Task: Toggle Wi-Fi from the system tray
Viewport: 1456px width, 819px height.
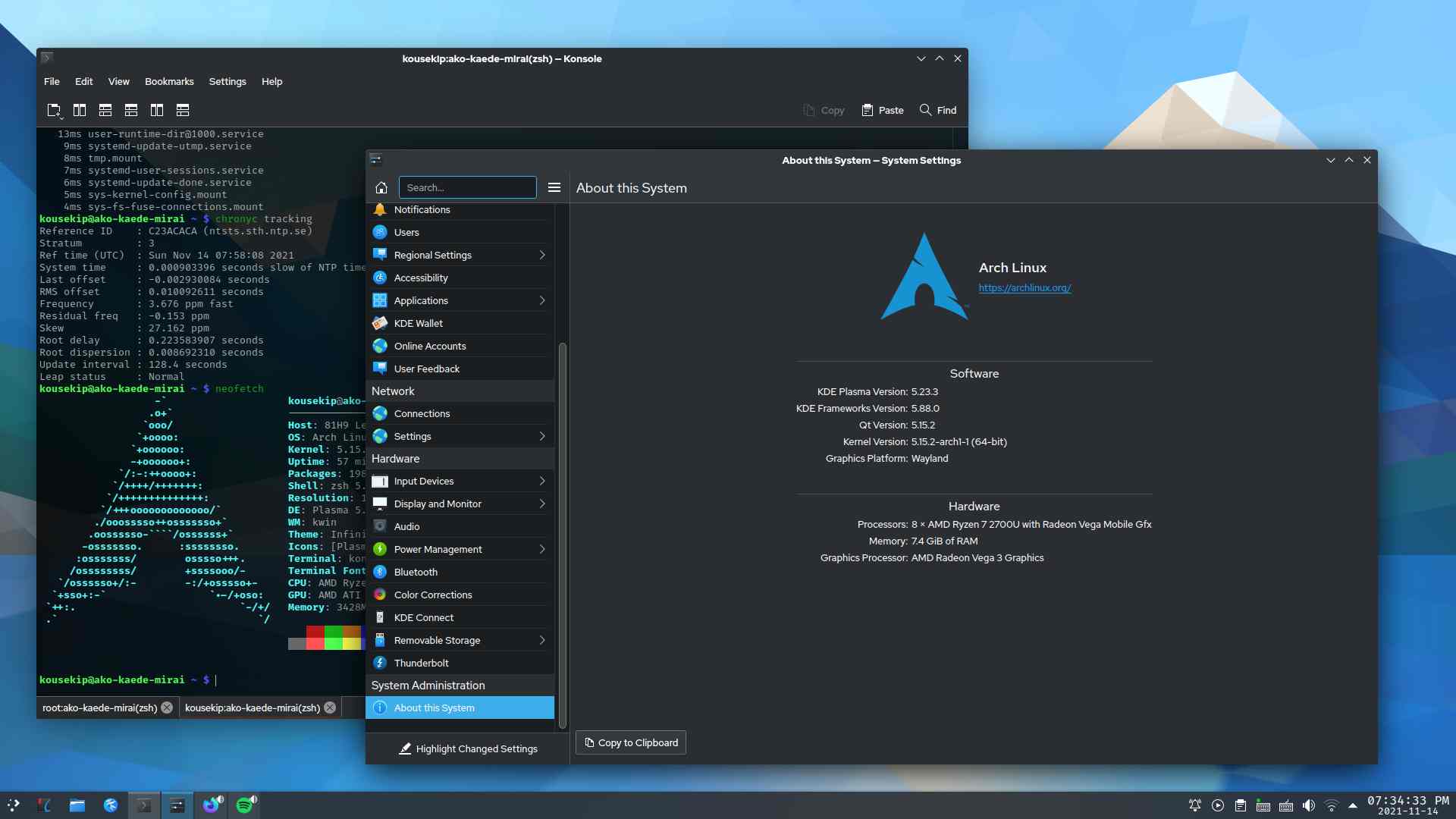Action: 1332,805
